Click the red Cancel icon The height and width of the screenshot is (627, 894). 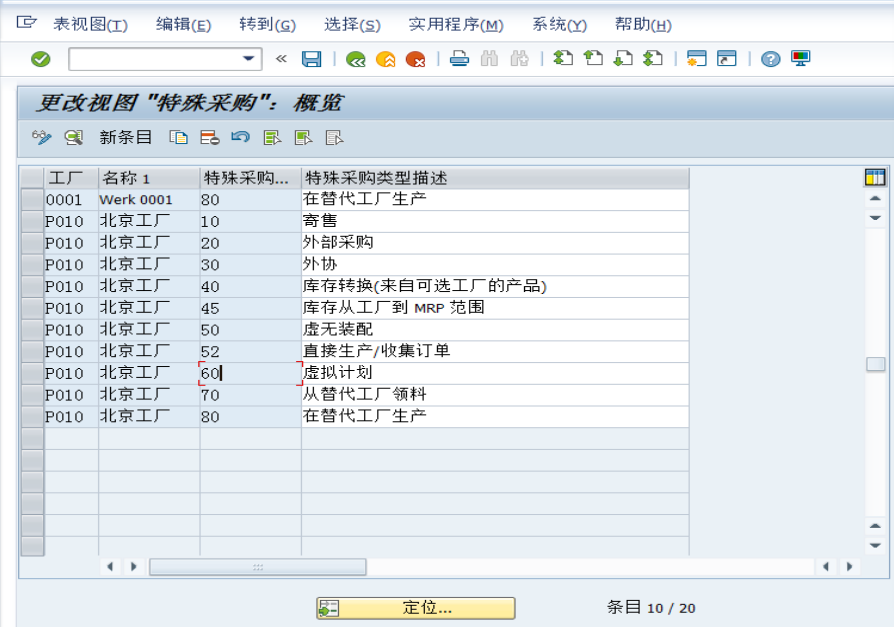pyautogui.click(x=416, y=59)
